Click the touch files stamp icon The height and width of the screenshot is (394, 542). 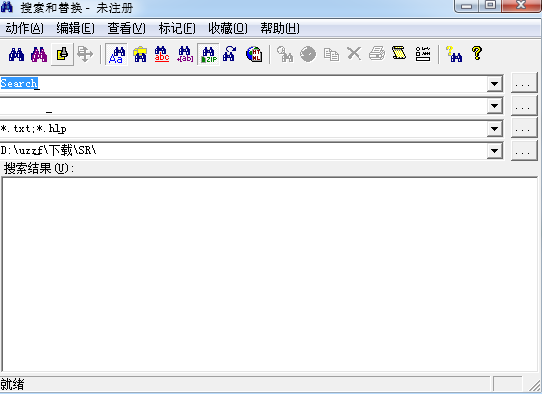pos(62,54)
